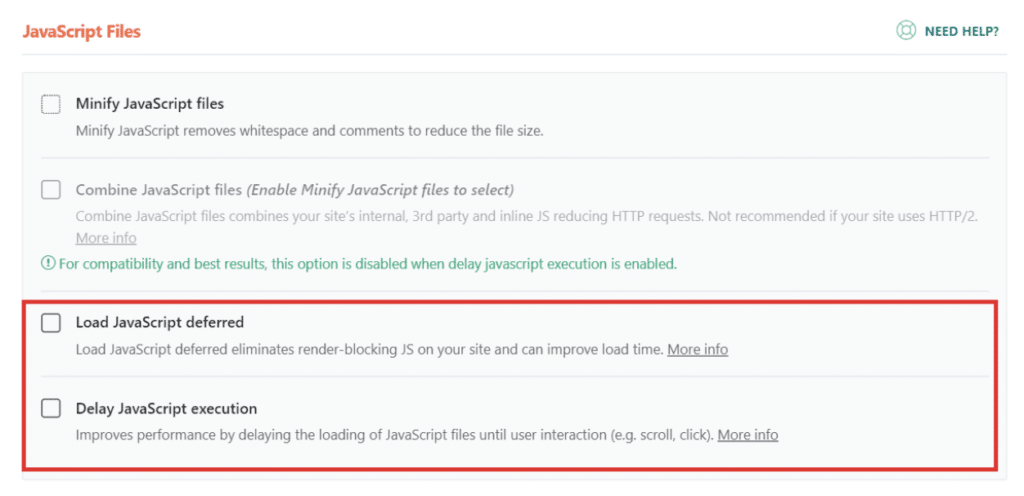Select the Load JavaScript deferred label
Viewport: 1024px width, 496px height.
(x=160, y=322)
